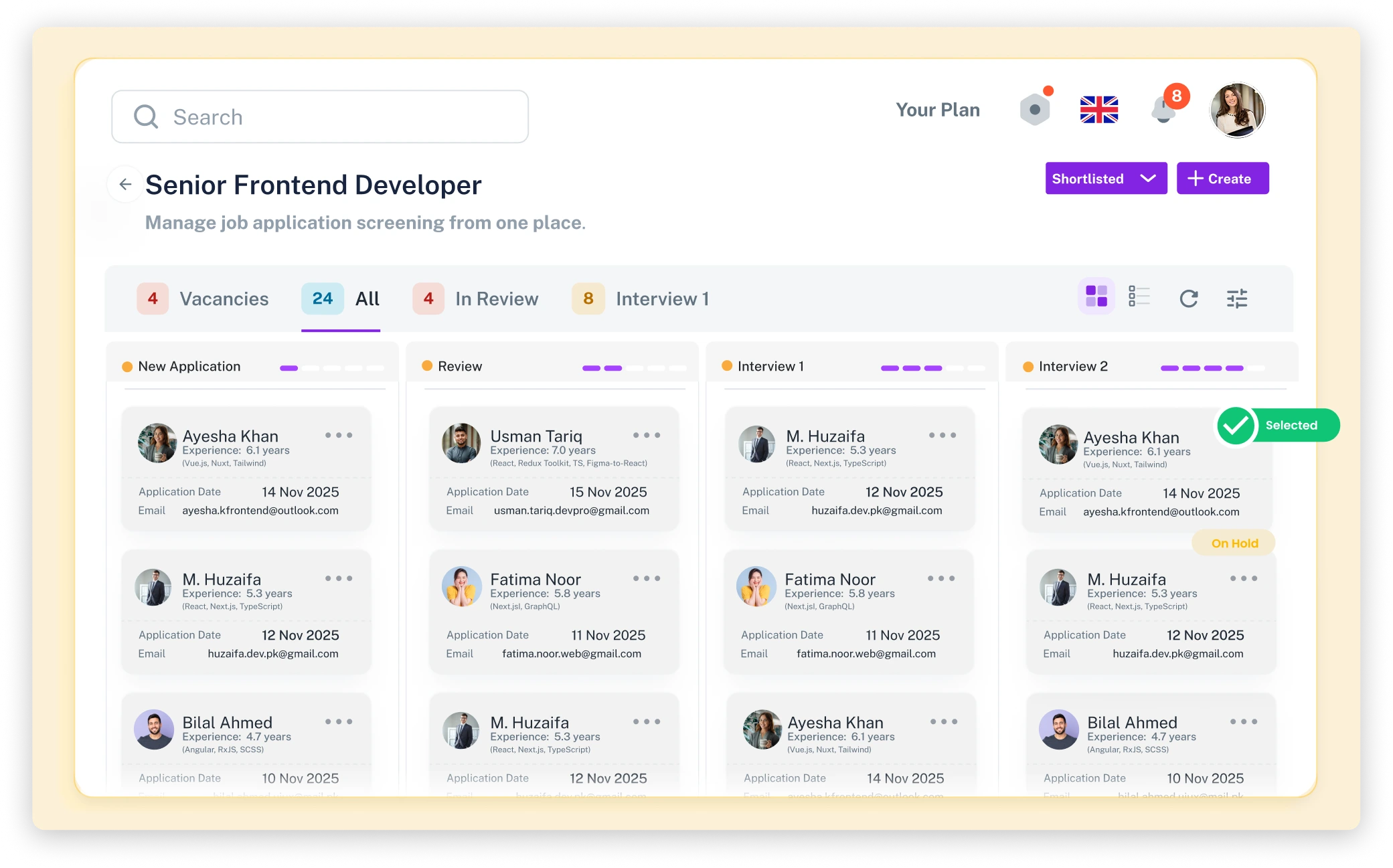
Task: Click into the Search field
Action: (320, 117)
